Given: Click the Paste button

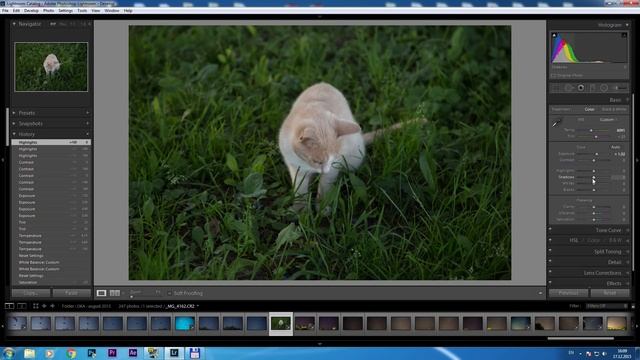Looking at the screenshot, I should point(71,293).
